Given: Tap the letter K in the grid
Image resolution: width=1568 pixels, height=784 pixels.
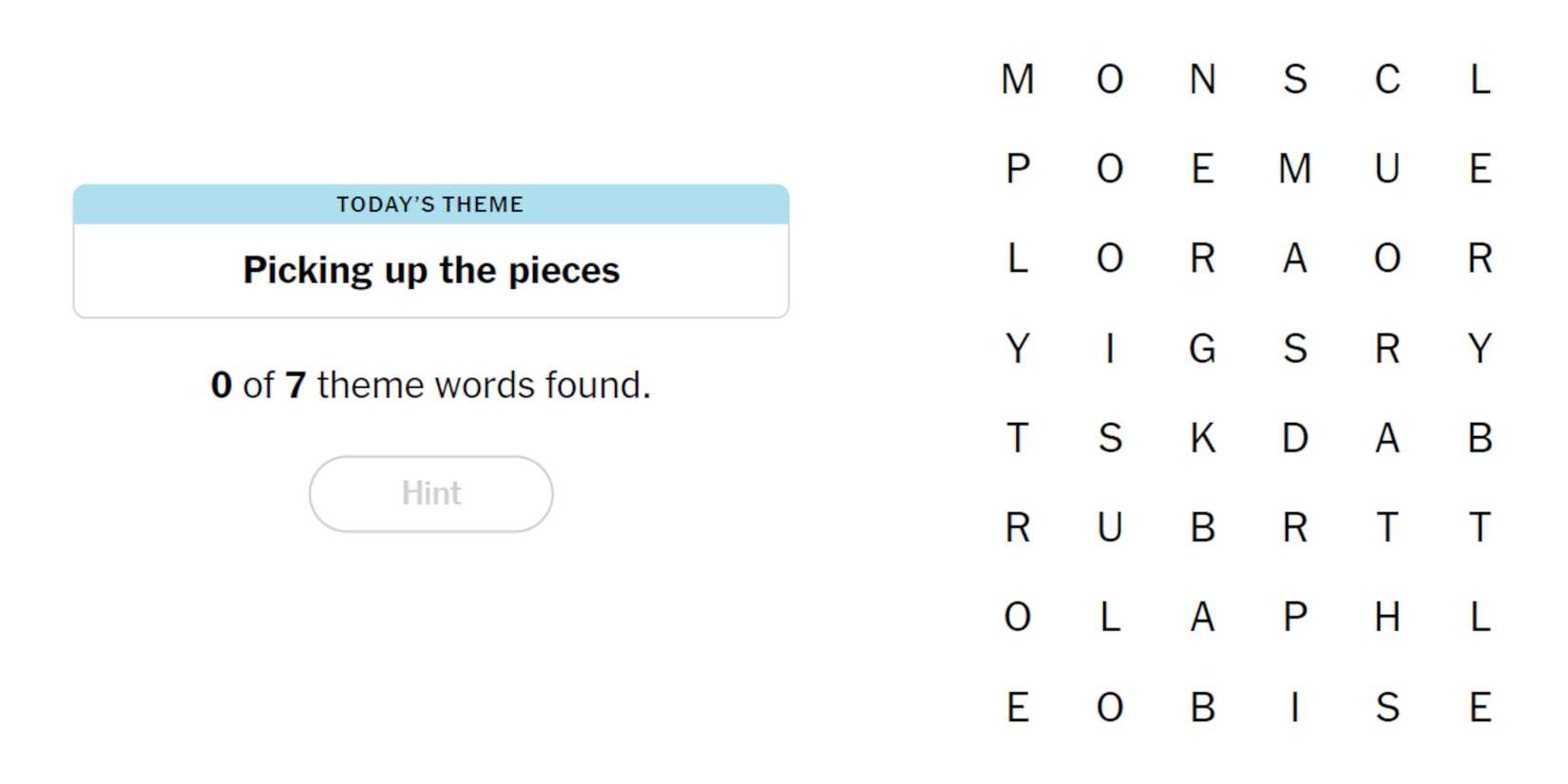Looking at the screenshot, I should click(x=1202, y=438).
